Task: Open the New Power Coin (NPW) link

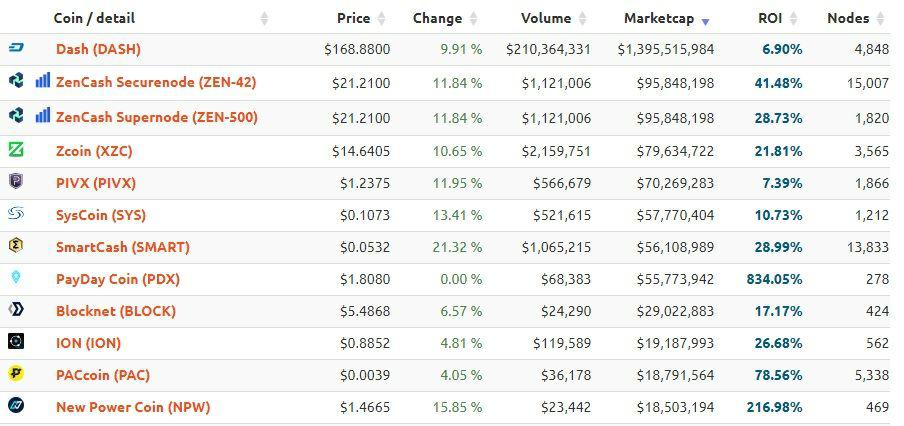Action: (133, 407)
